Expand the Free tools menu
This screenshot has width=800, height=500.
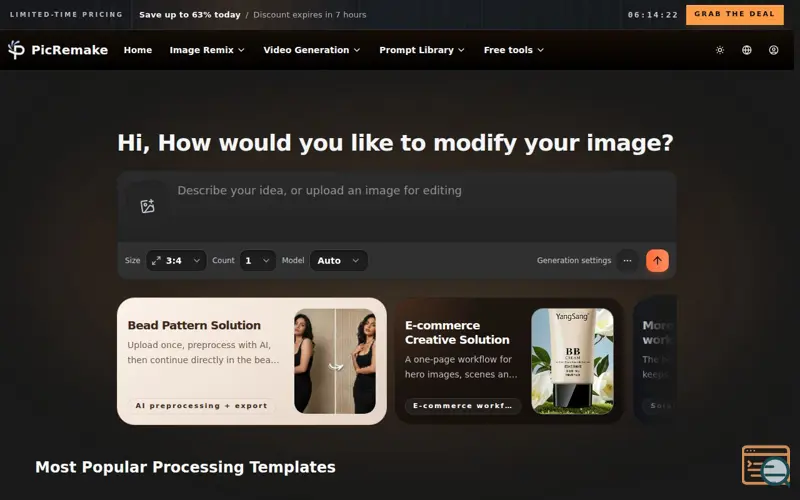point(514,50)
